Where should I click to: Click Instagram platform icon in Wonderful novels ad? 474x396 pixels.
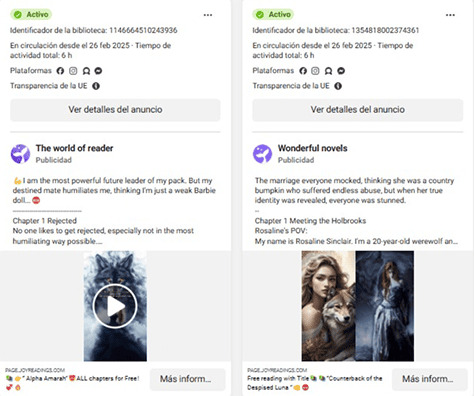click(x=315, y=71)
